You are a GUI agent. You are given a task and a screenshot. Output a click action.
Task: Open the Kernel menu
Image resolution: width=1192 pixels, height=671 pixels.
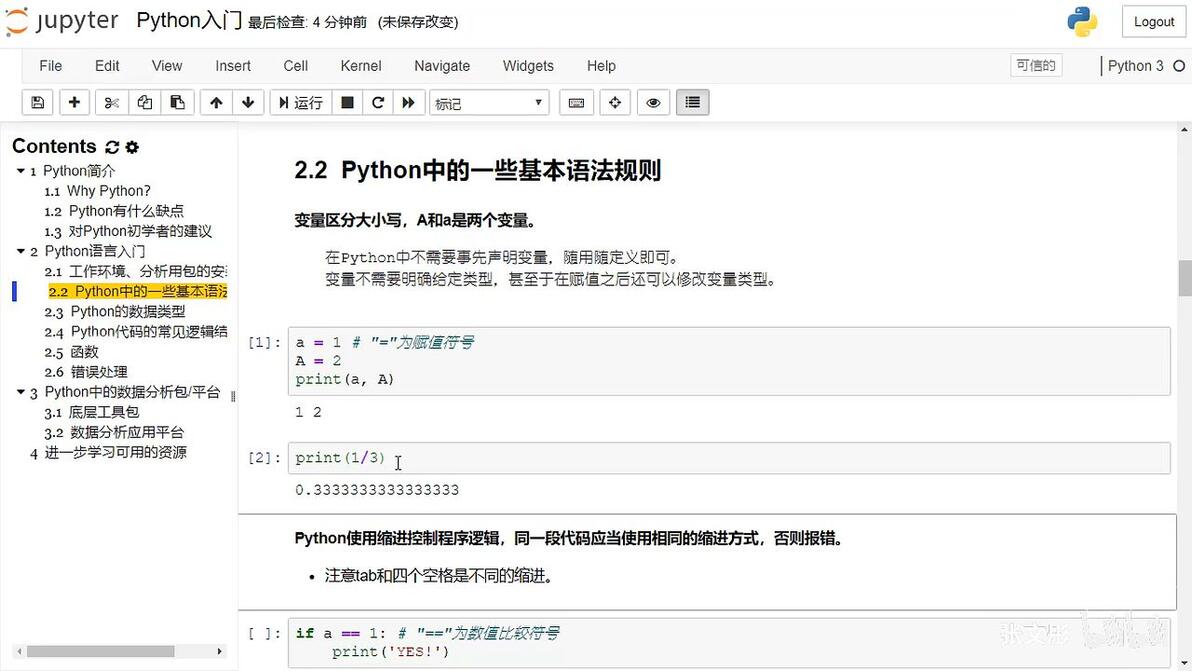pyautogui.click(x=361, y=66)
